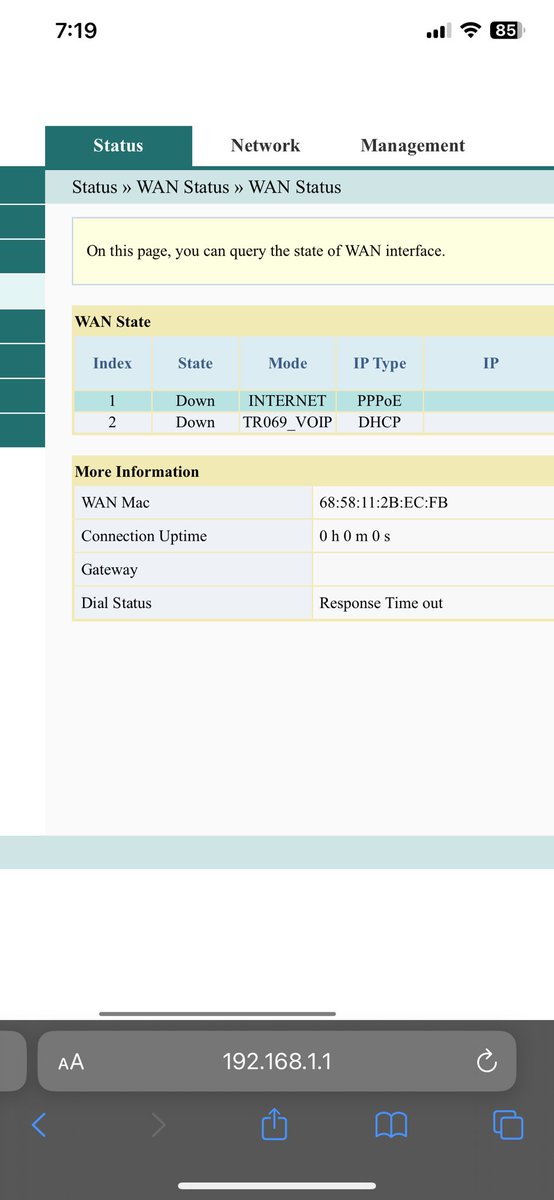Viewport: 554px width, 1200px height.
Task: Click the More Information section heading
Action: (137, 472)
